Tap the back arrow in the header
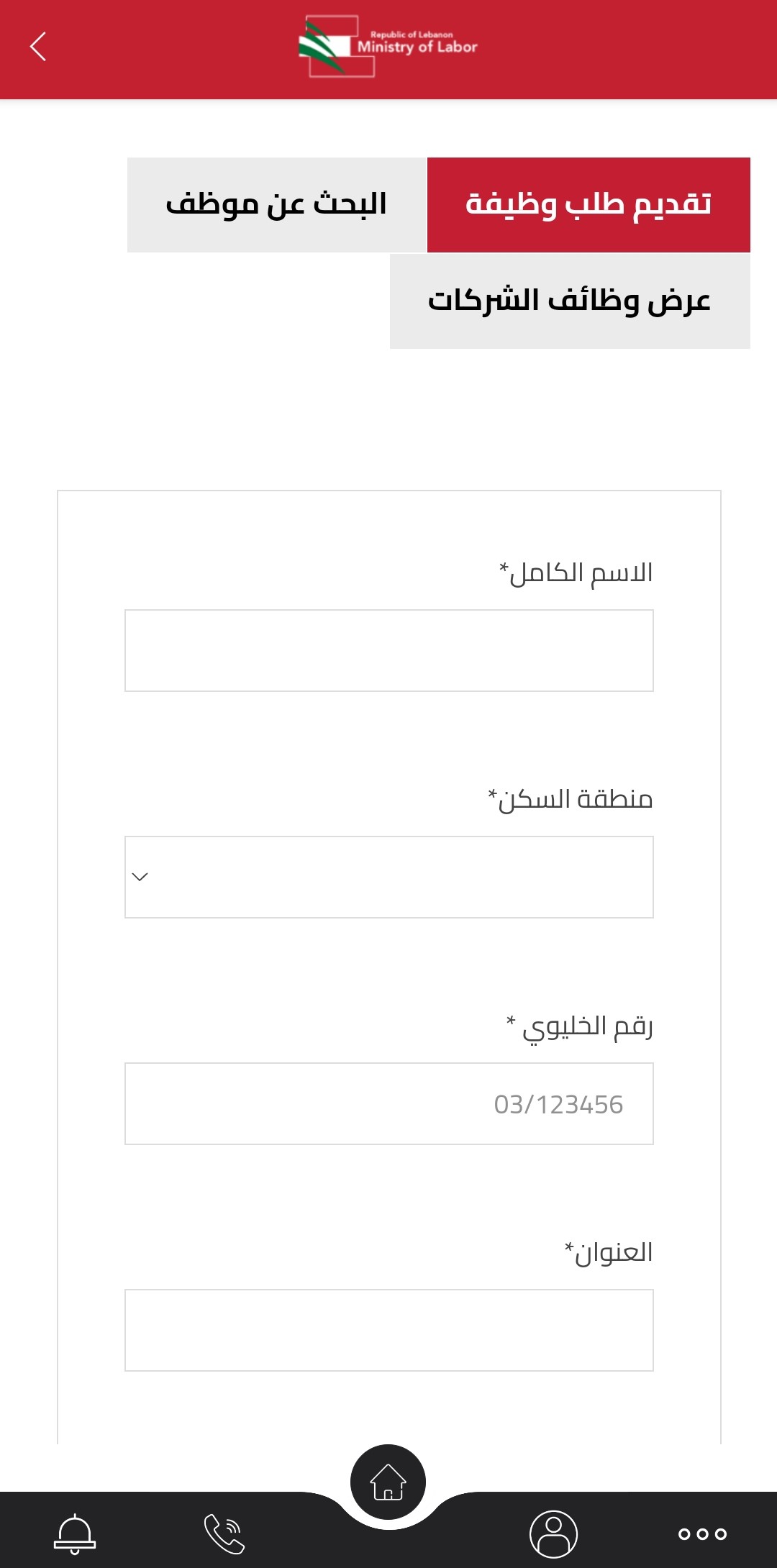 coord(38,47)
